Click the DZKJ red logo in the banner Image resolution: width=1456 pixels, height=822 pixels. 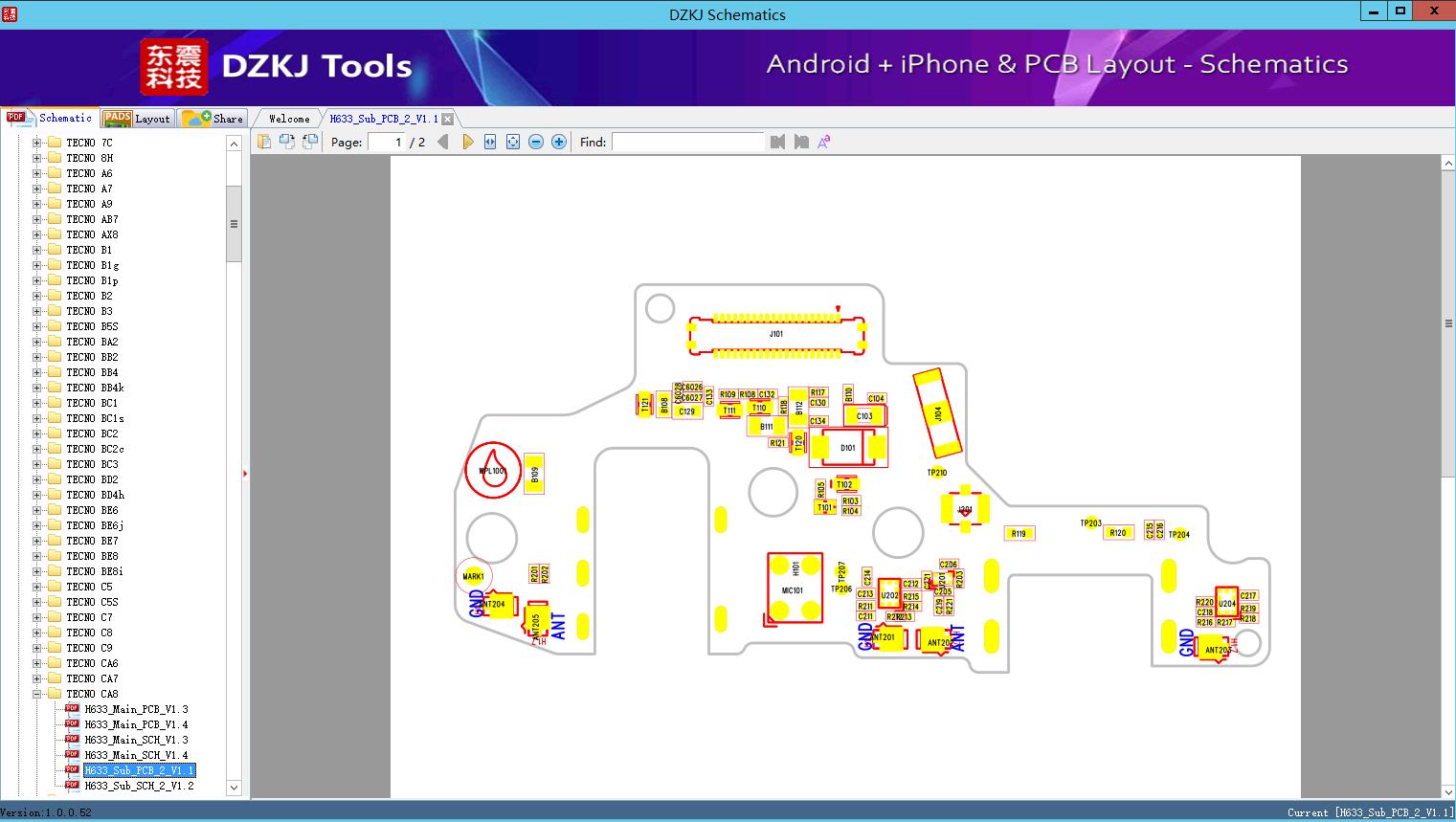click(x=174, y=67)
